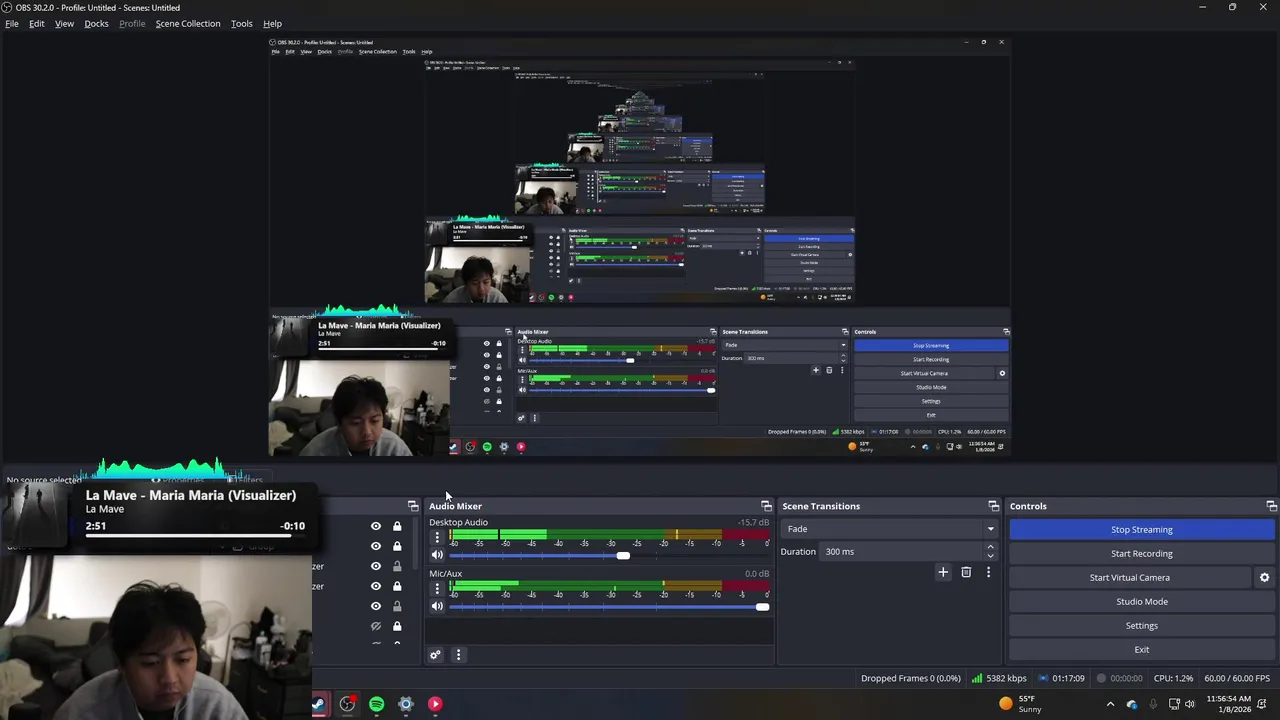Hide the topmost source via eye icon
This screenshot has height=720, width=1280.
pos(376,526)
